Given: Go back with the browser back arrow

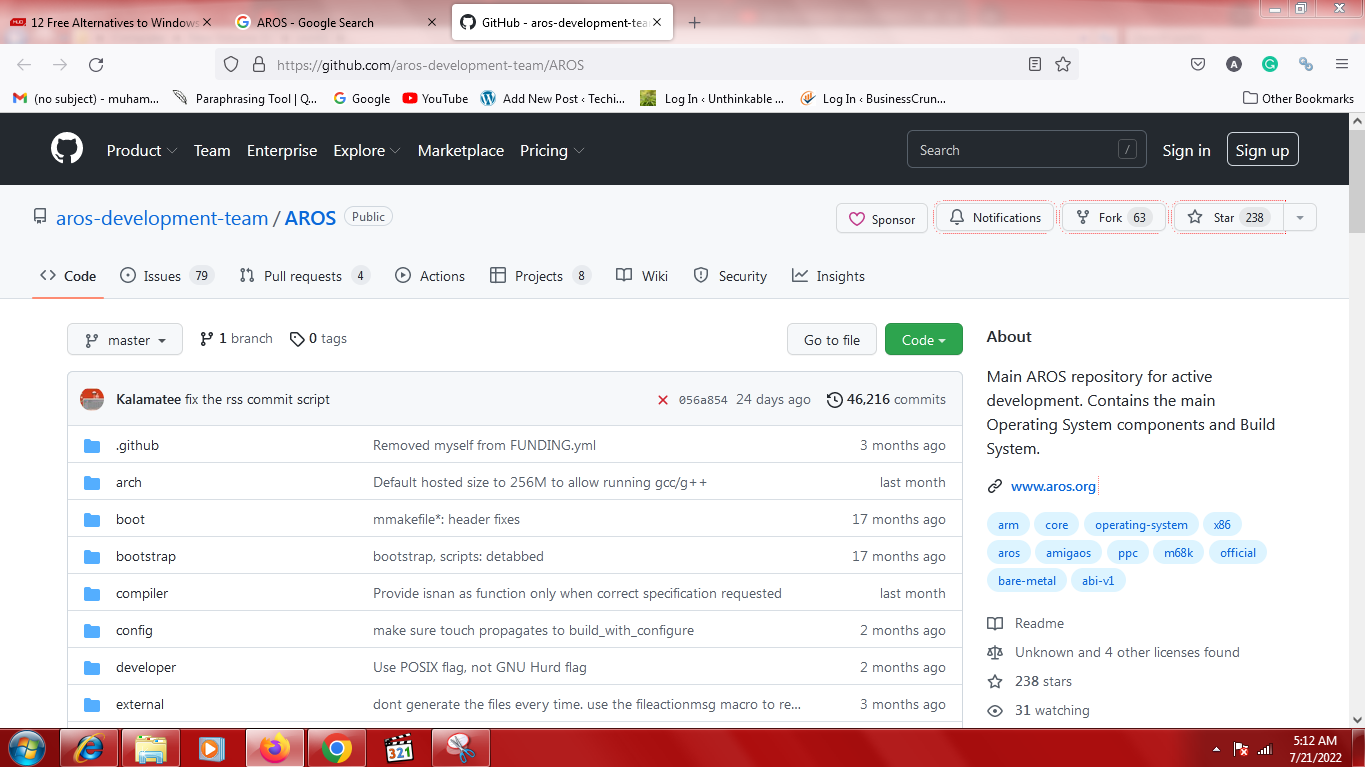Looking at the screenshot, I should (x=24, y=65).
